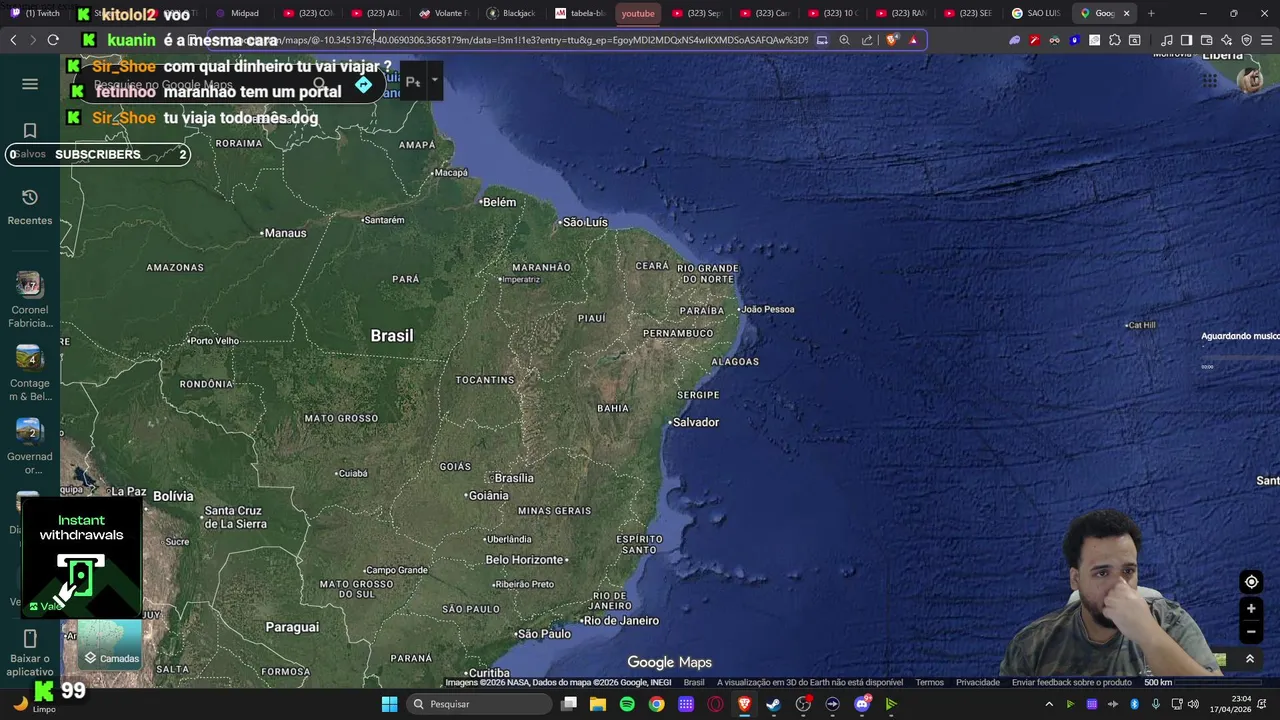The image size is (1280, 720).
Task: Click Baixar o aplicativo phone icon
Action: pos(30,639)
